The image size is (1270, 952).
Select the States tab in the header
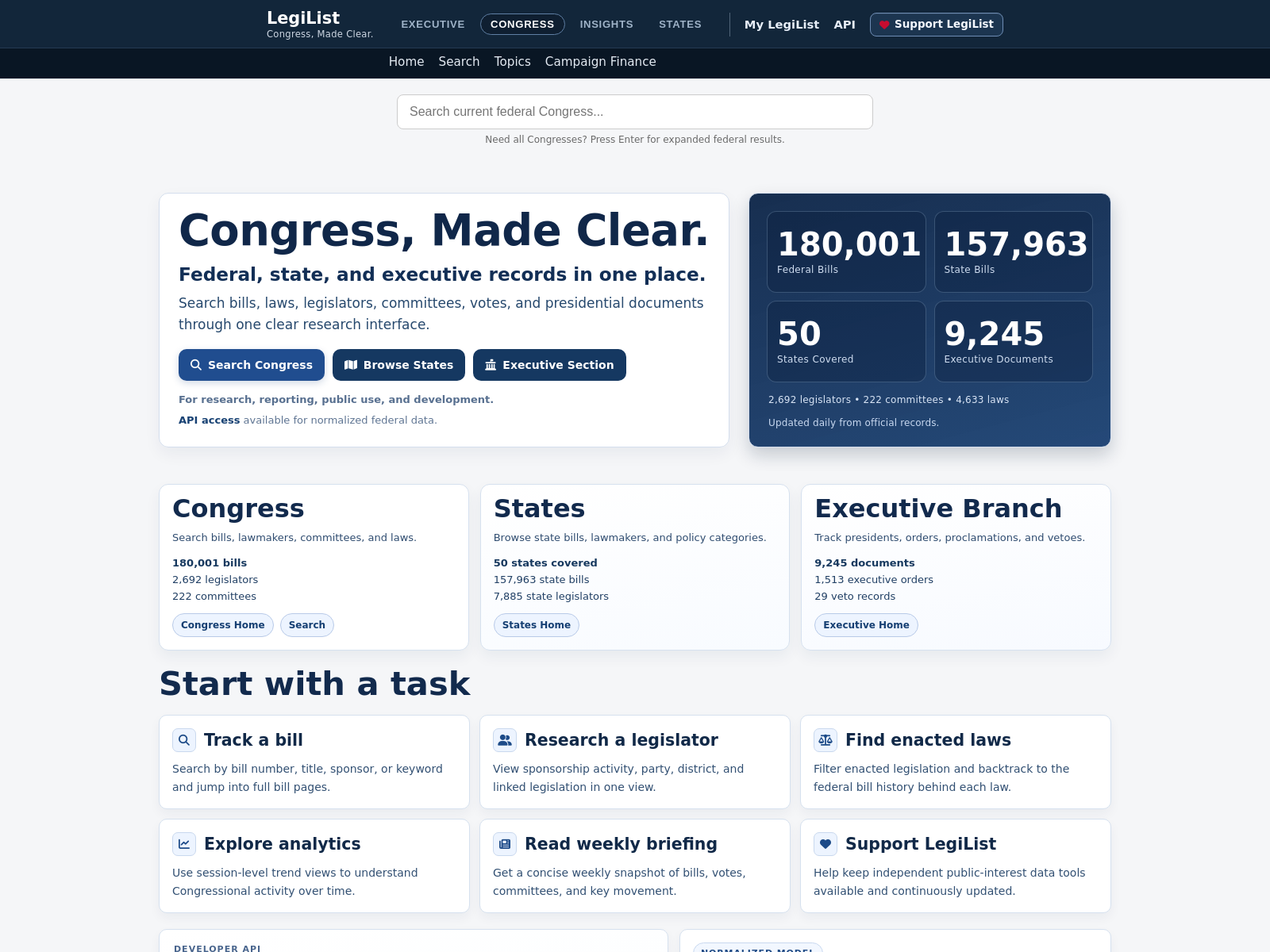point(680,25)
